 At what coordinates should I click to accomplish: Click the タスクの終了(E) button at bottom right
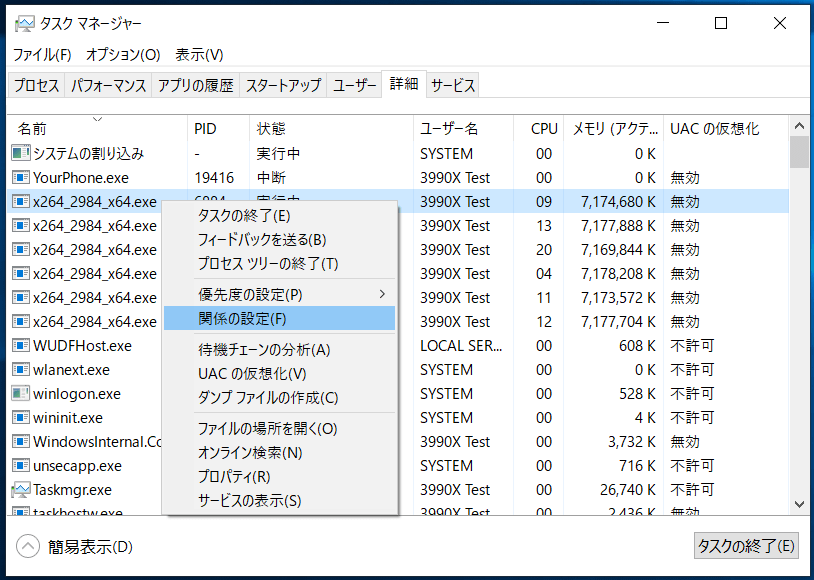click(746, 546)
